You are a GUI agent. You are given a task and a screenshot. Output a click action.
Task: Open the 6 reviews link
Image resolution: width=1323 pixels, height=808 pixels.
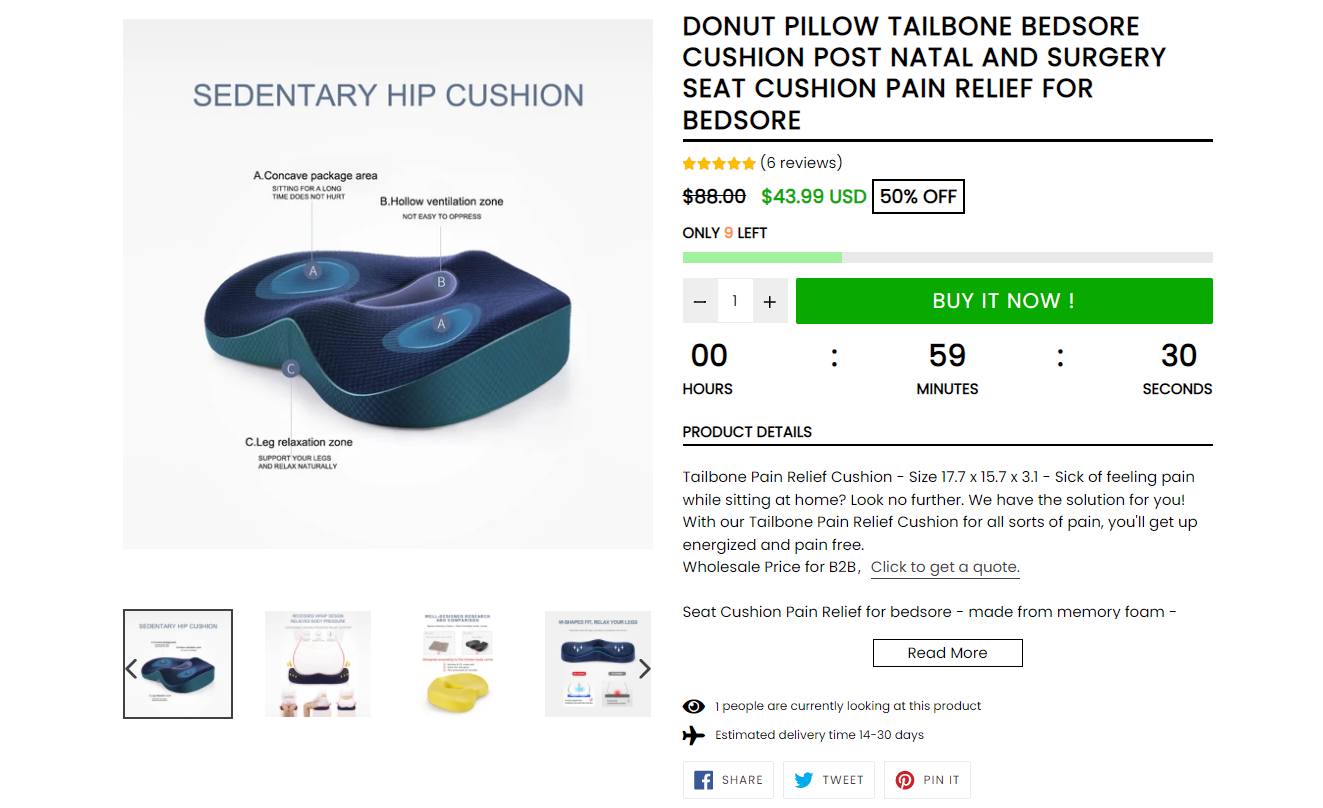(801, 163)
